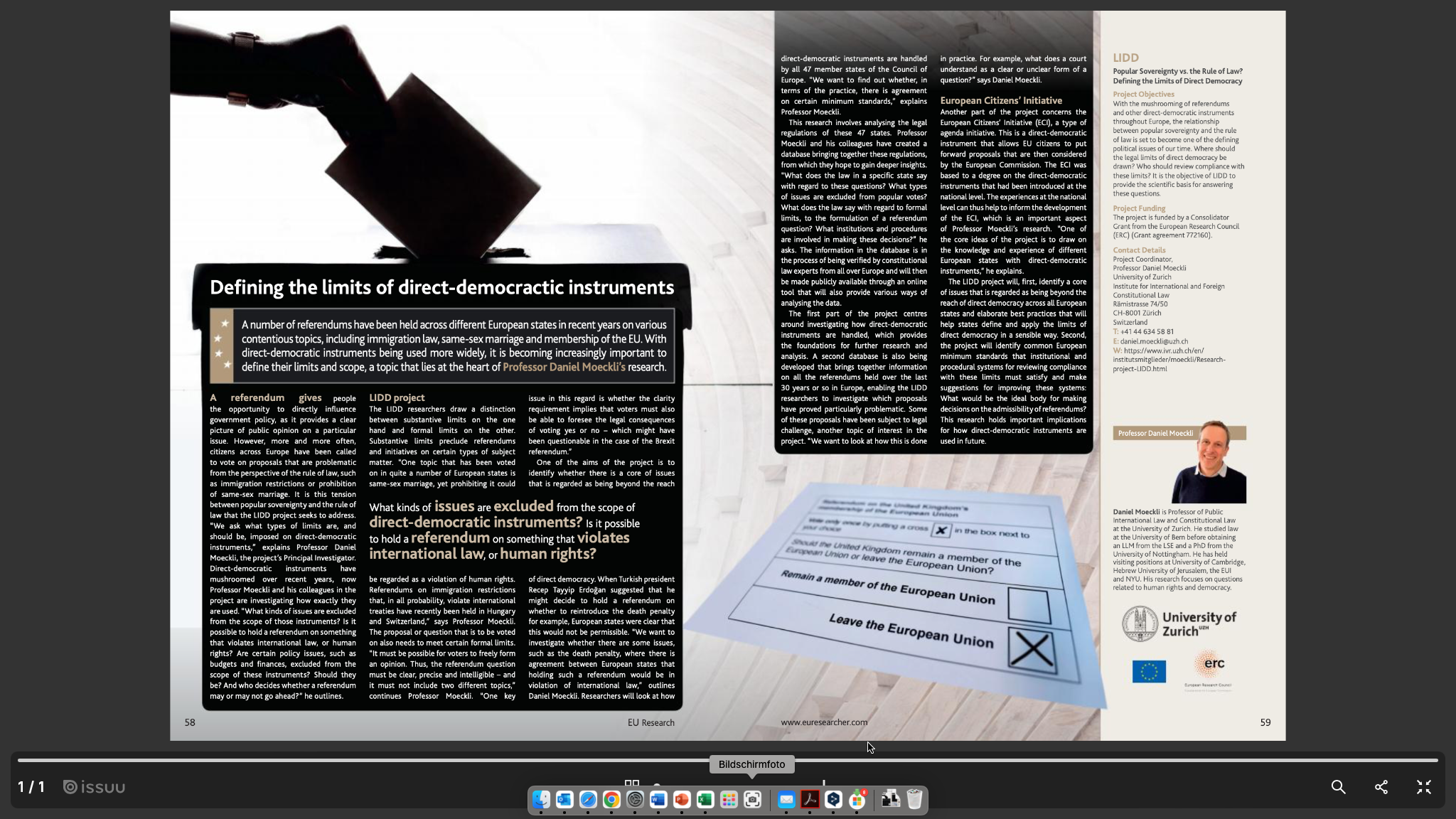The height and width of the screenshot is (819, 1456).
Task: Open the Trash in the dock
Action: coord(915,800)
